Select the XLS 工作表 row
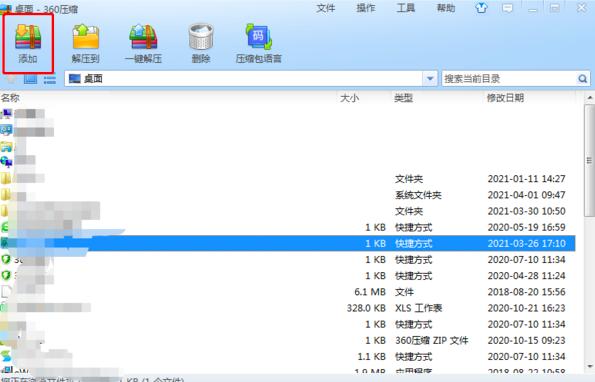Viewport: 595px width, 382px height. pos(288,308)
